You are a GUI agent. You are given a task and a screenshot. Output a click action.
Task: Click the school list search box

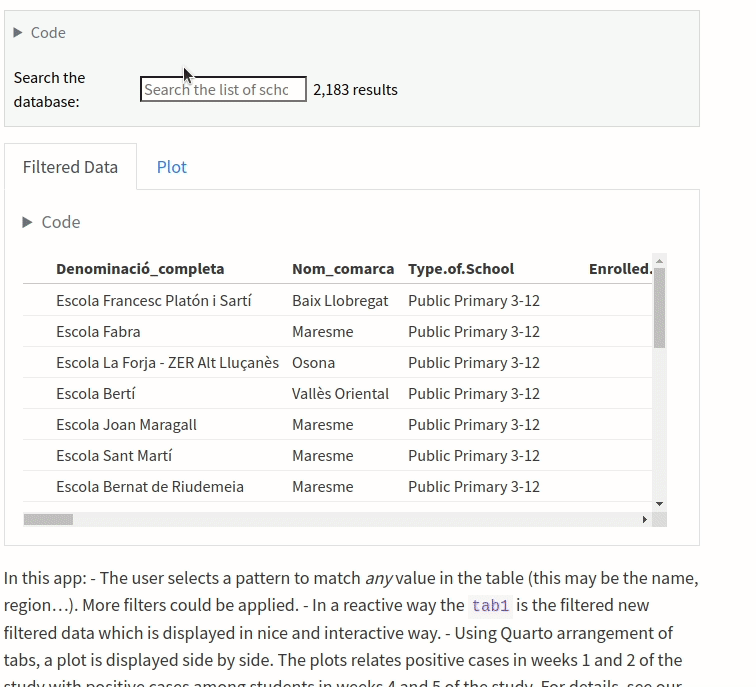coord(222,90)
